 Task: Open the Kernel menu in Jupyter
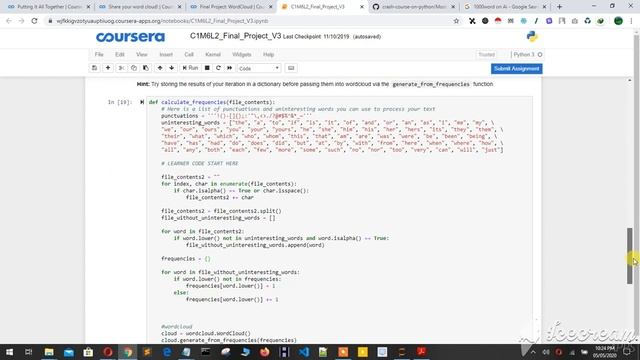(213, 54)
